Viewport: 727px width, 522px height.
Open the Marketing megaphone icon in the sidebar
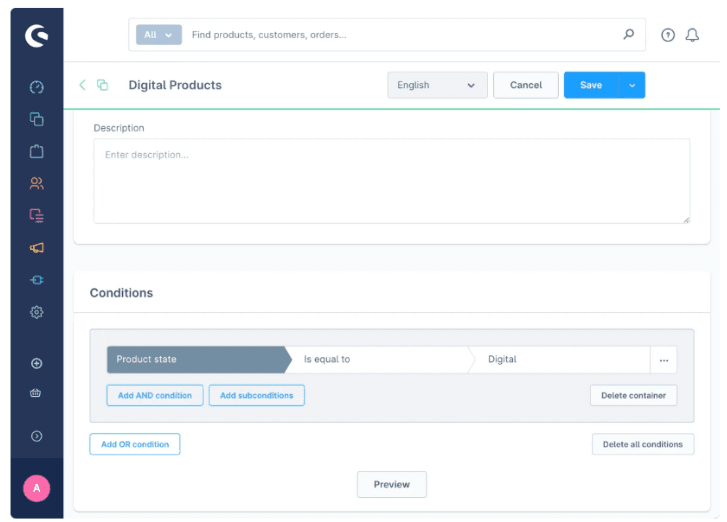point(37,248)
